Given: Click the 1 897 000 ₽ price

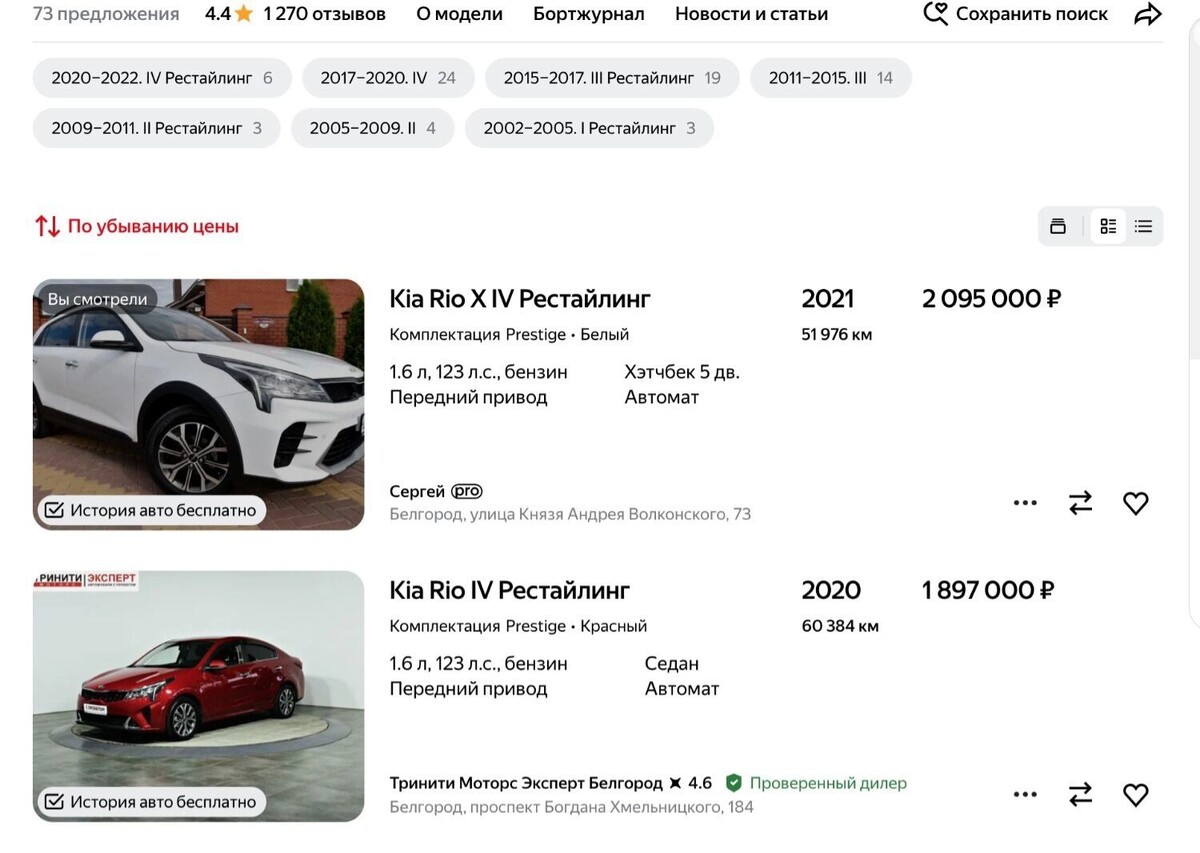Looking at the screenshot, I should coord(988,590).
